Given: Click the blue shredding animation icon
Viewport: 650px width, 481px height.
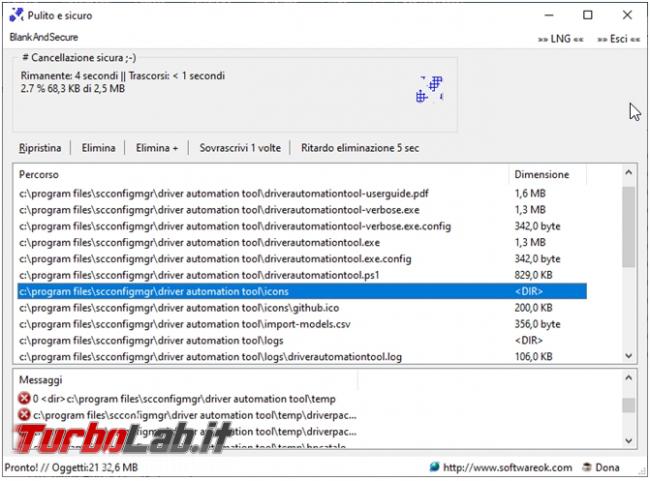Looking at the screenshot, I should (429, 89).
